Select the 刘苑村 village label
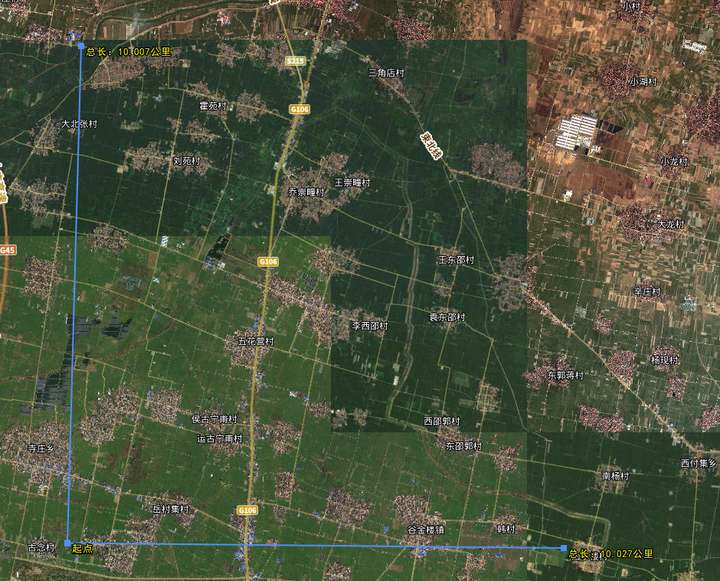Viewport: 720px width, 581px height. pyautogui.click(x=187, y=160)
